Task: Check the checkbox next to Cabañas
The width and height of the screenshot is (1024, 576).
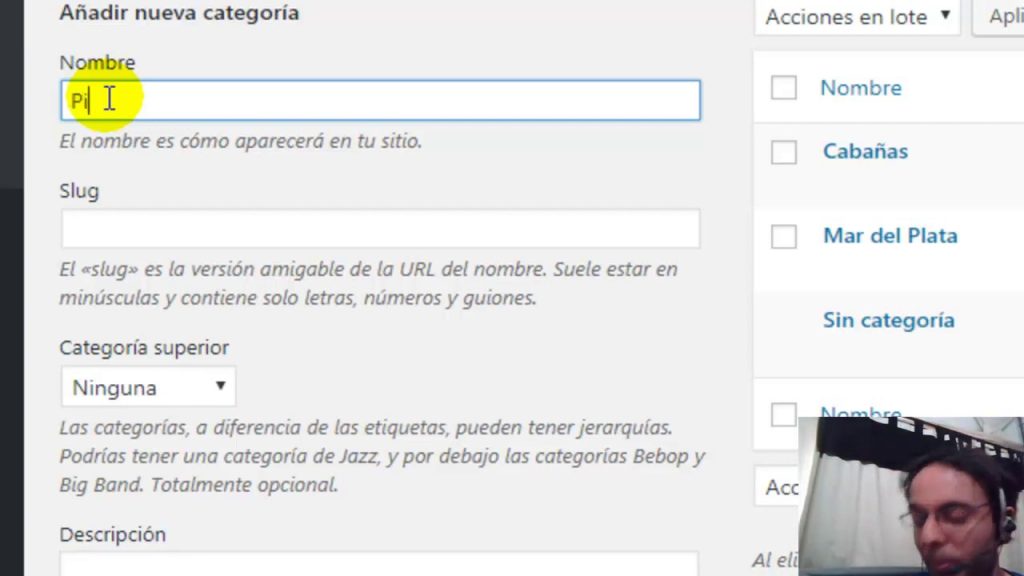Action: pyautogui.click(x=783, y=152)
